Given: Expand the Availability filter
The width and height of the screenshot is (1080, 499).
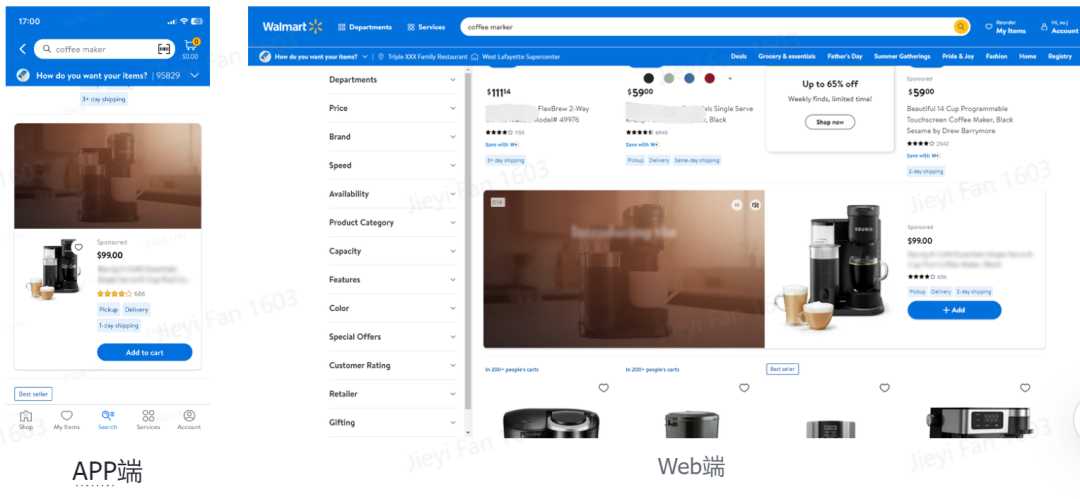Looking at the screenshot, I should click(x=392, y=194).
